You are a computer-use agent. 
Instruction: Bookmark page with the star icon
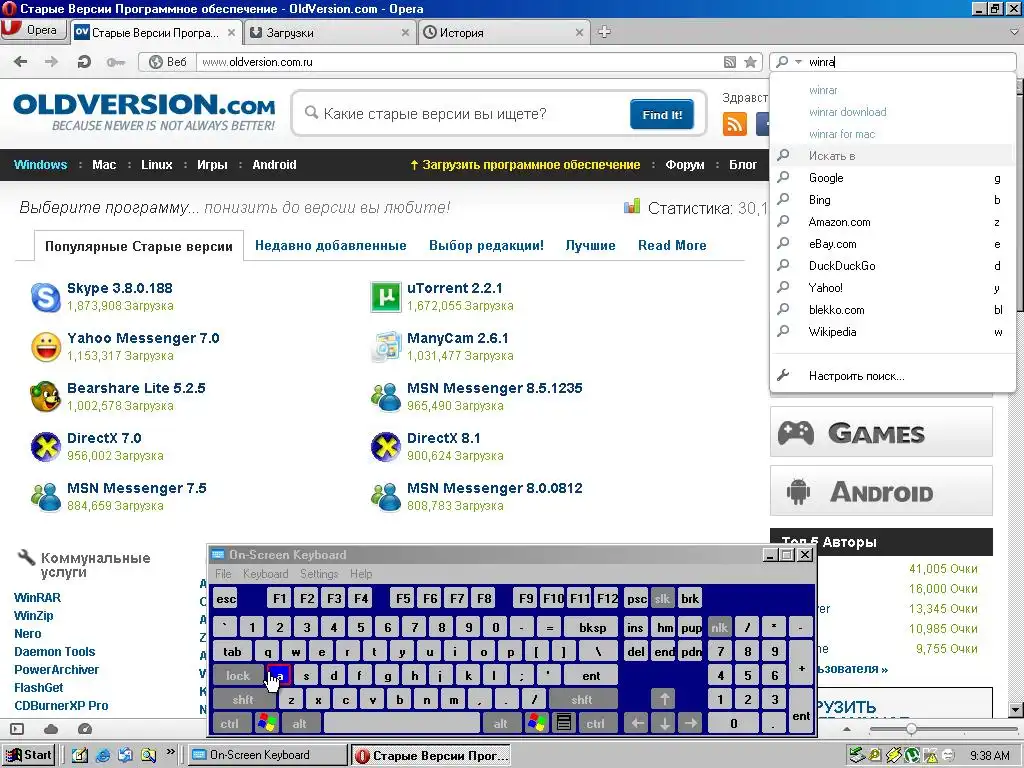tap(750, 62)
